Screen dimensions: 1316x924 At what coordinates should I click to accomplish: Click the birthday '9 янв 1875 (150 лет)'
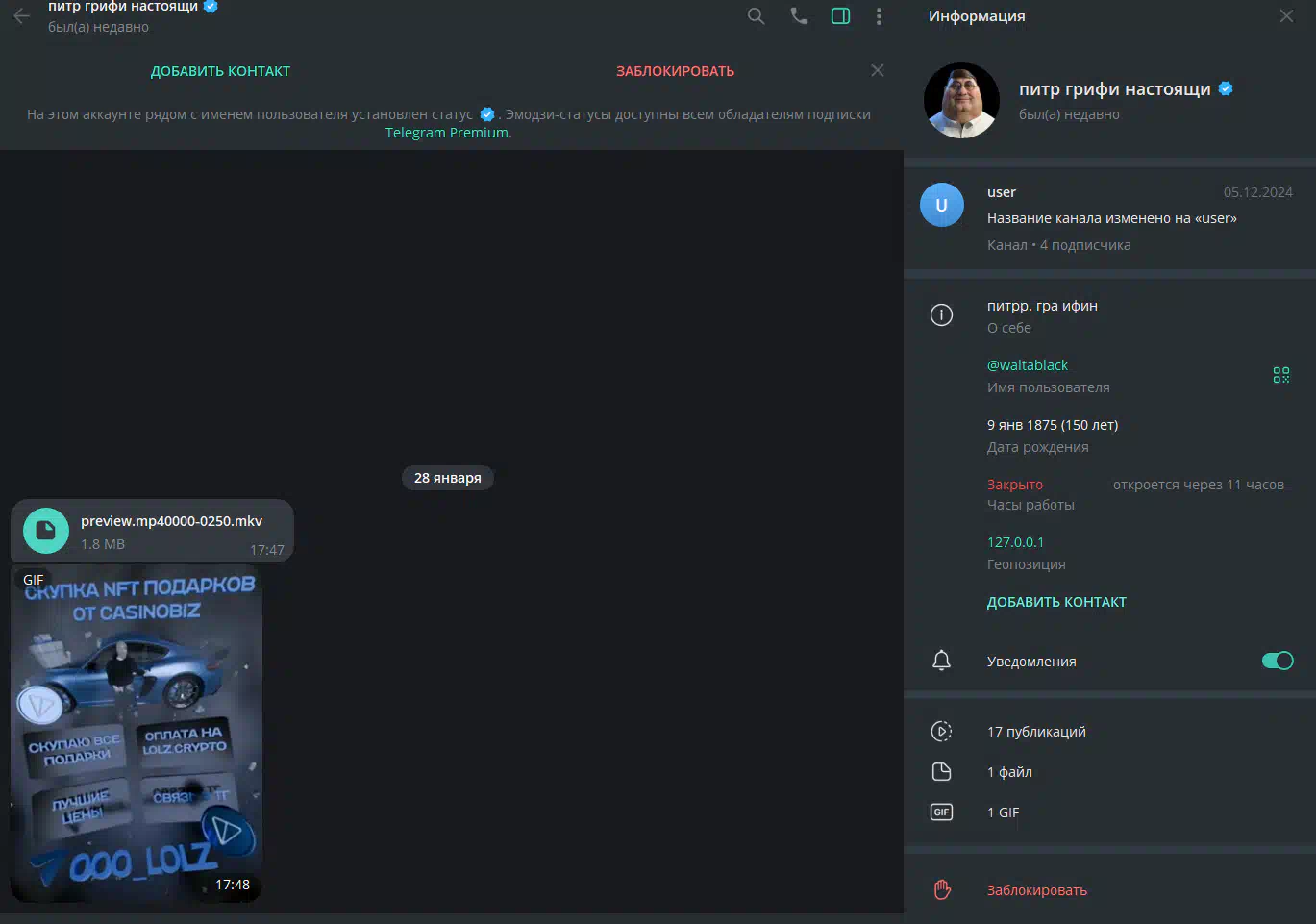tap(1053, 425)
